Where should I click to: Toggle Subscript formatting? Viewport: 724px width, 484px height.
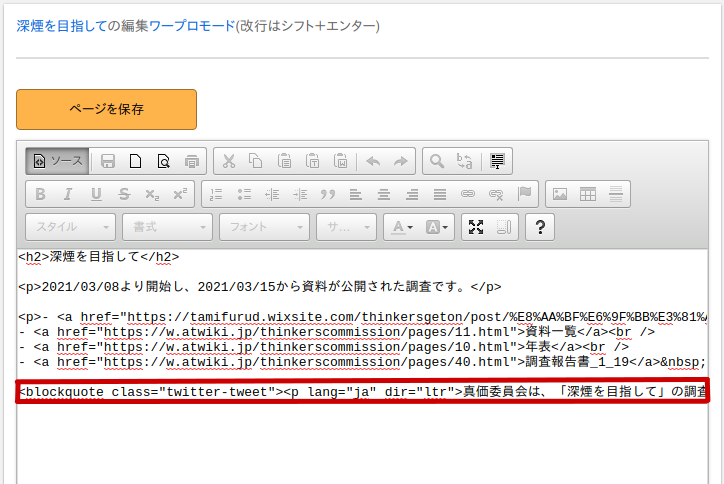(152, 194)
